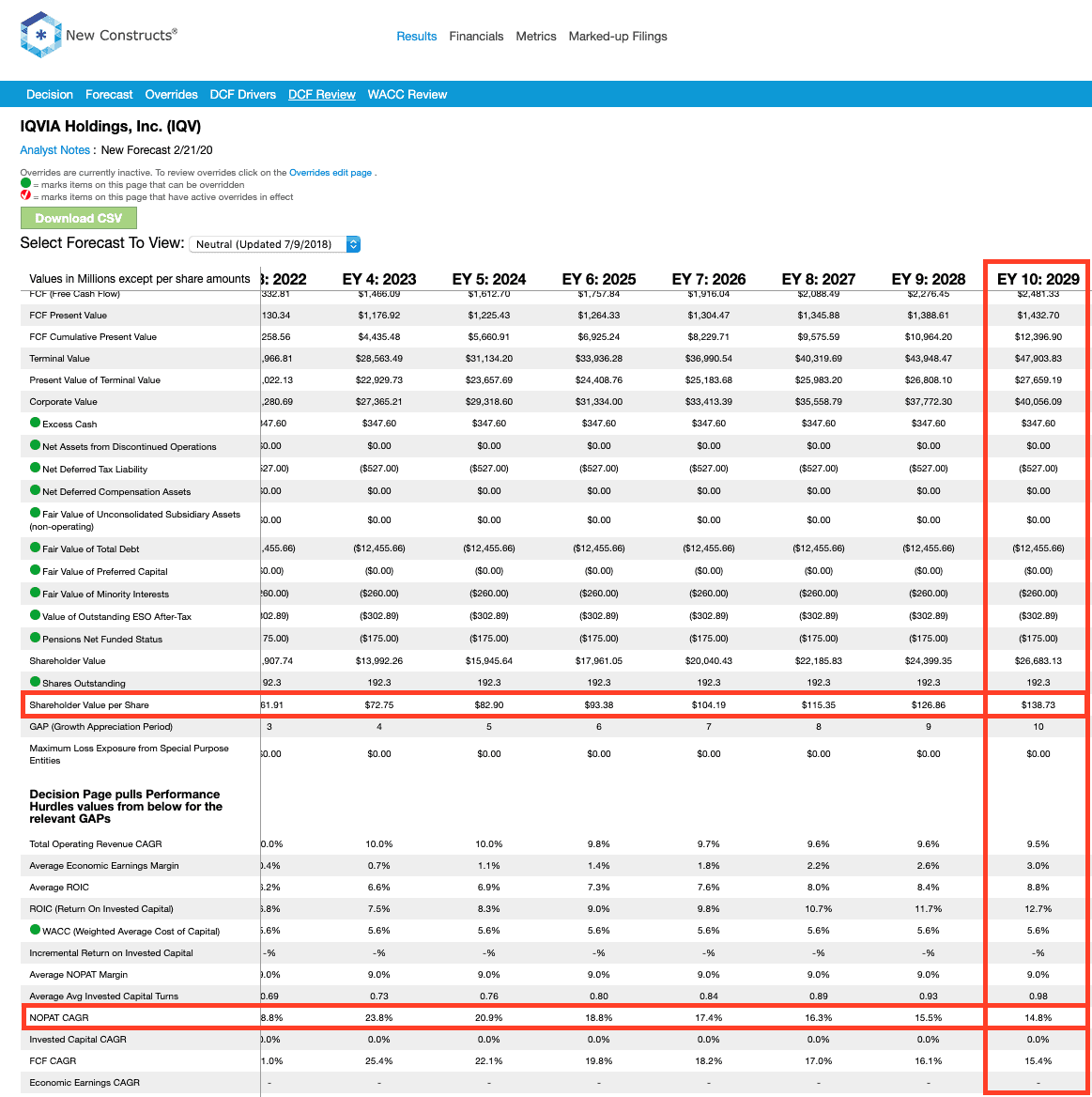Switch to the Overrides tab
The image size is (1092, 1097).
pos(172,95)
